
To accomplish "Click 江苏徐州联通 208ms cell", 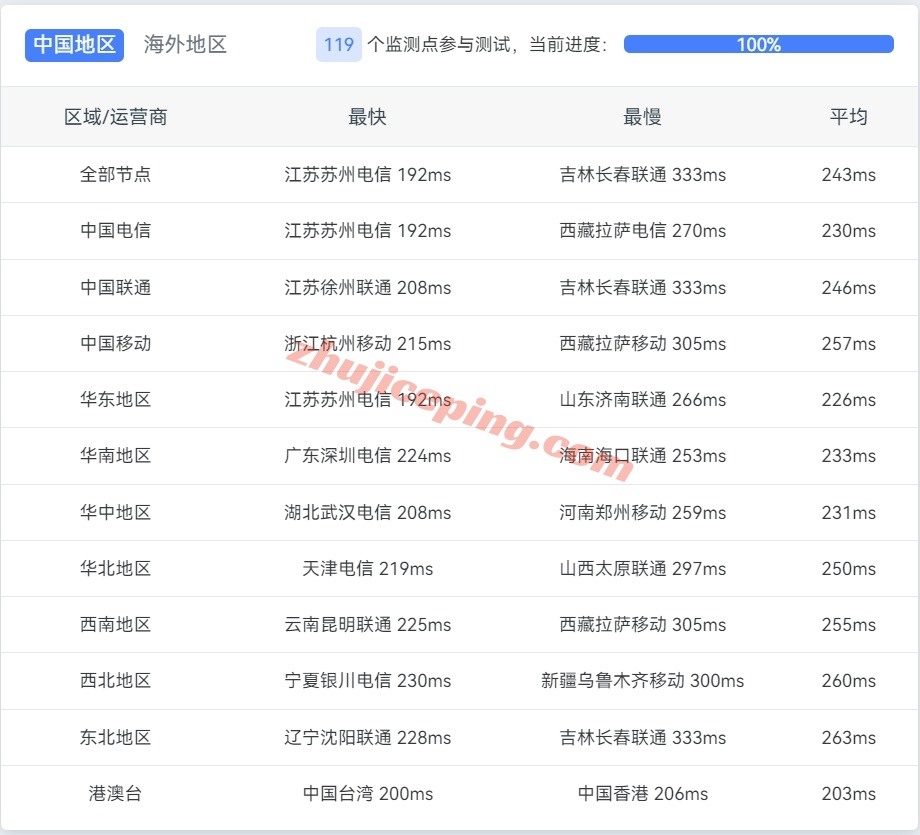I will 367,288.
